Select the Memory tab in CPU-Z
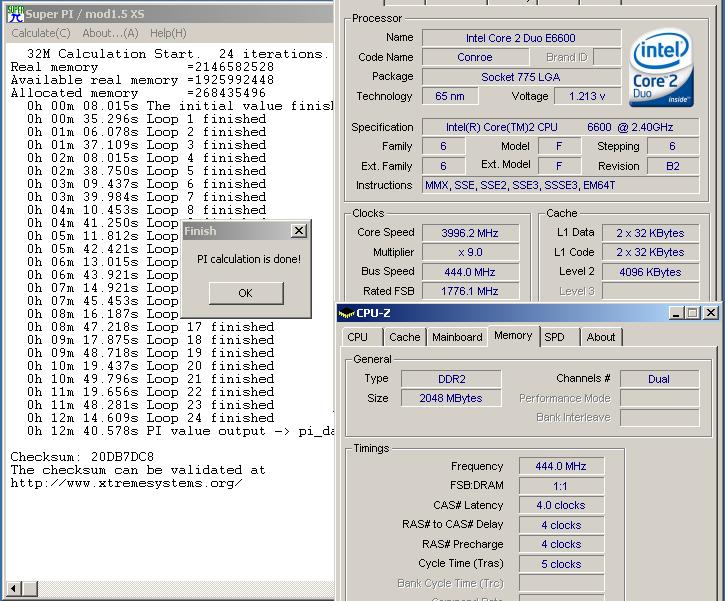Viewport: 725px width, 601px height. (x=513, y=336)
